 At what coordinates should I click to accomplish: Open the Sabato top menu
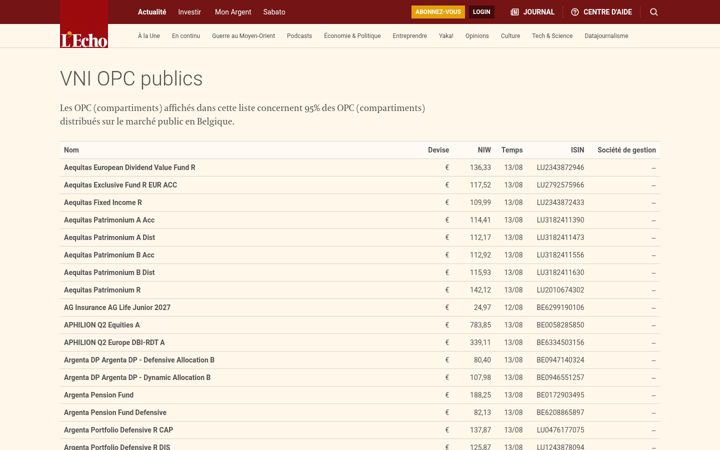[x=274, y=12]
